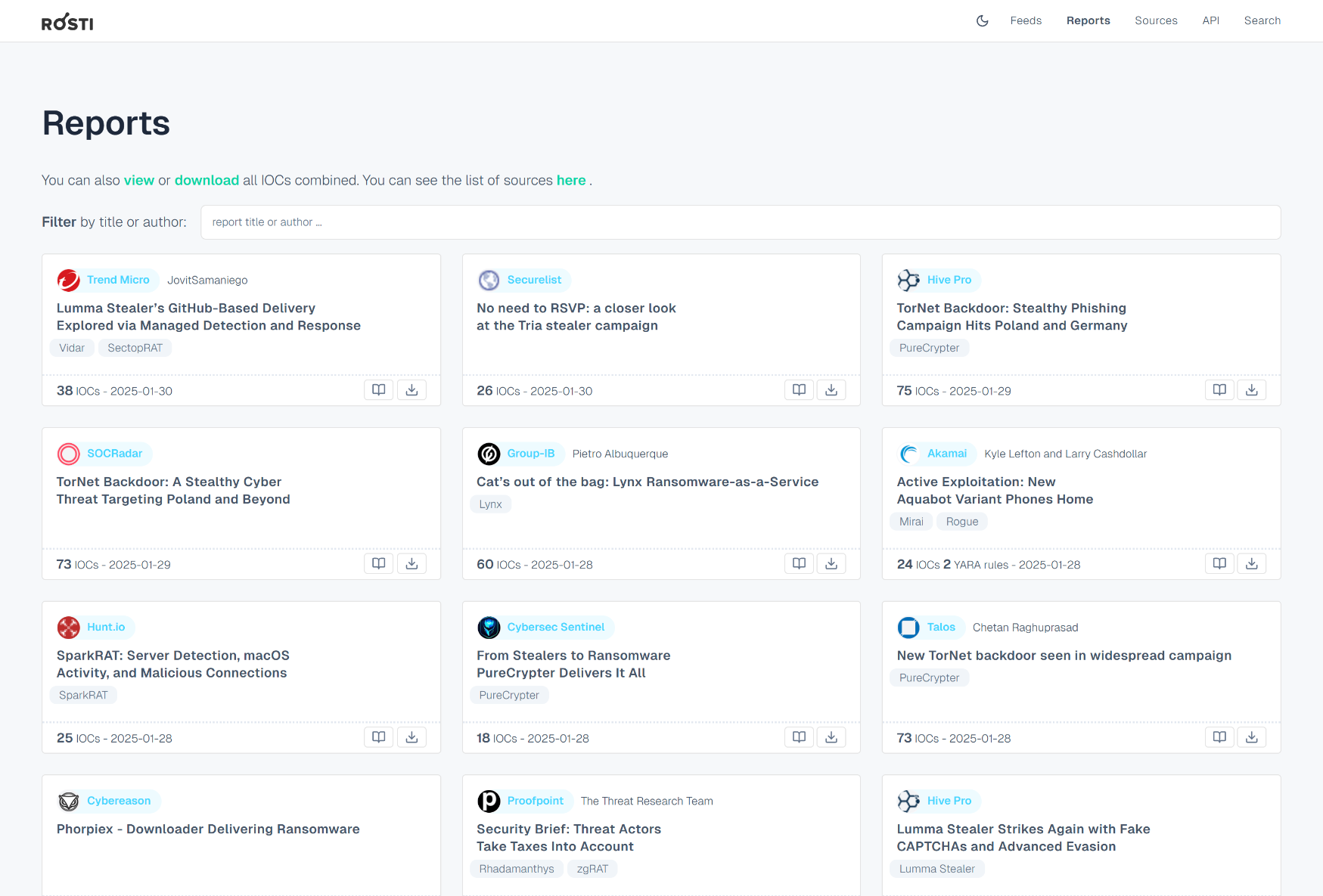Select the Lynx malware tag

click(x=490, y=504)
